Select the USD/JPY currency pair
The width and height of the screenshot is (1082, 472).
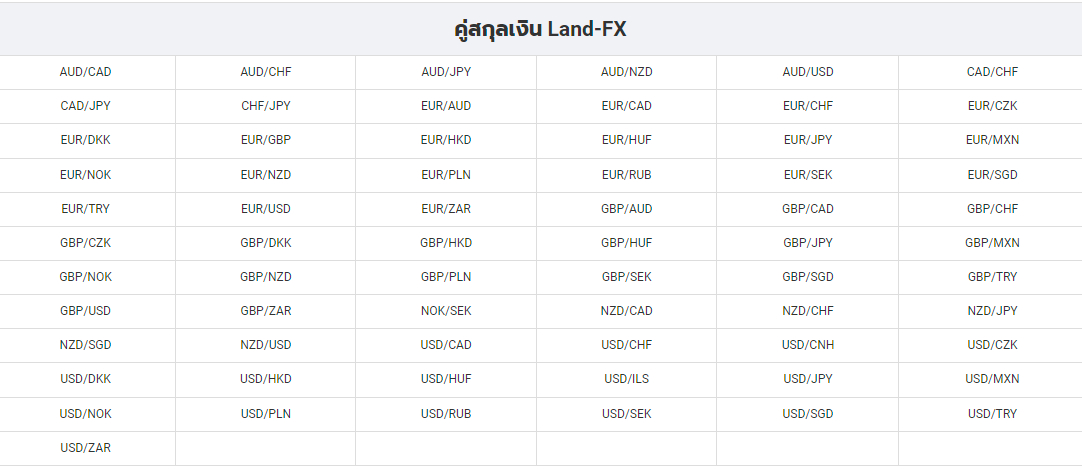[807, 379]
